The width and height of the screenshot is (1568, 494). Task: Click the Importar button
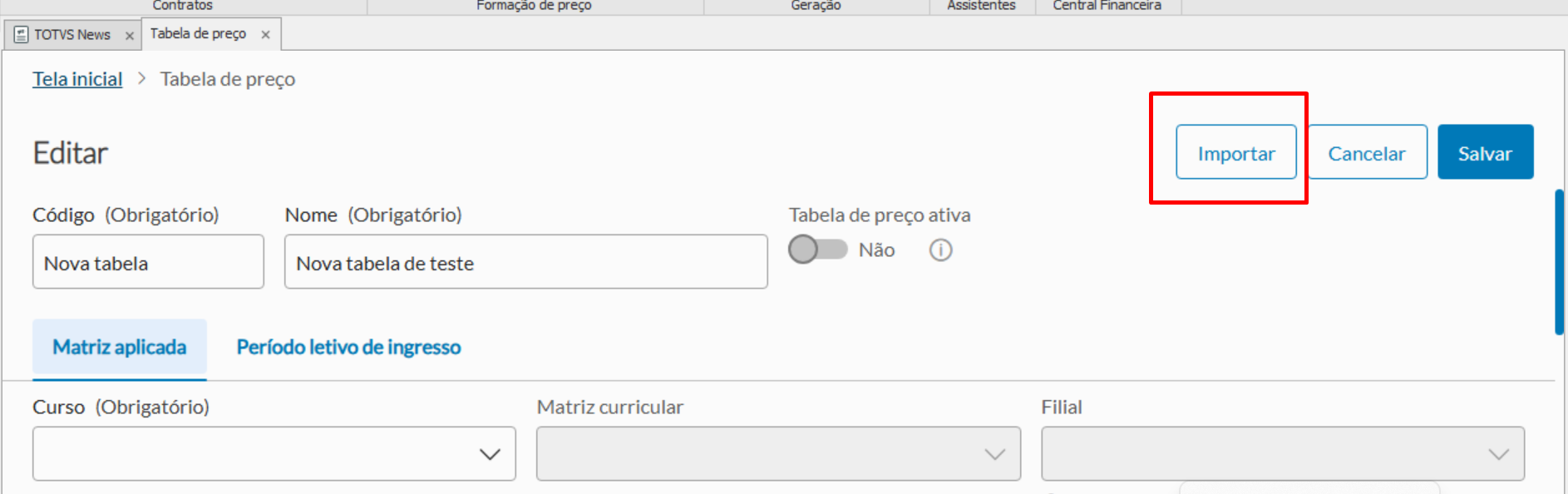tap(1235, 153)
